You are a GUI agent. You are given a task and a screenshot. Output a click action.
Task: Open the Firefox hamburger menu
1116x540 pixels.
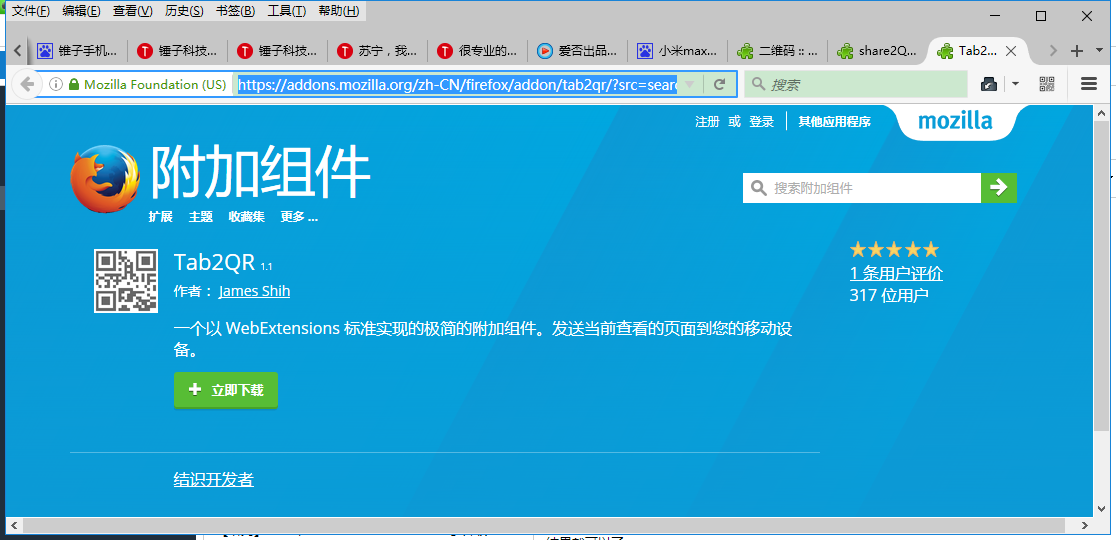(1088, 84)
